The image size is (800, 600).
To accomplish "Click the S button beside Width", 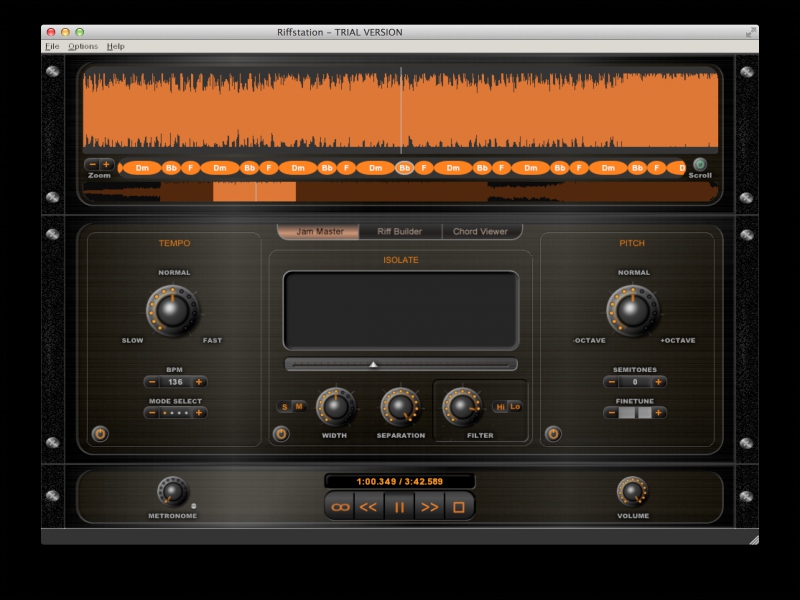I will pos(285,406).
